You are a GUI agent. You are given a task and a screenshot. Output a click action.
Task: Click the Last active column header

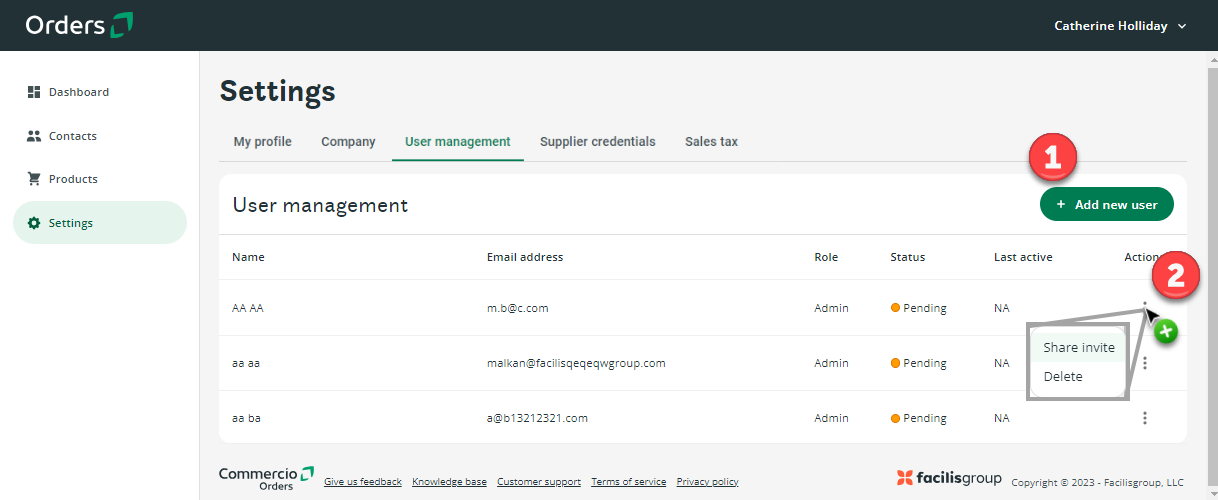click(x=1023, y=257)
